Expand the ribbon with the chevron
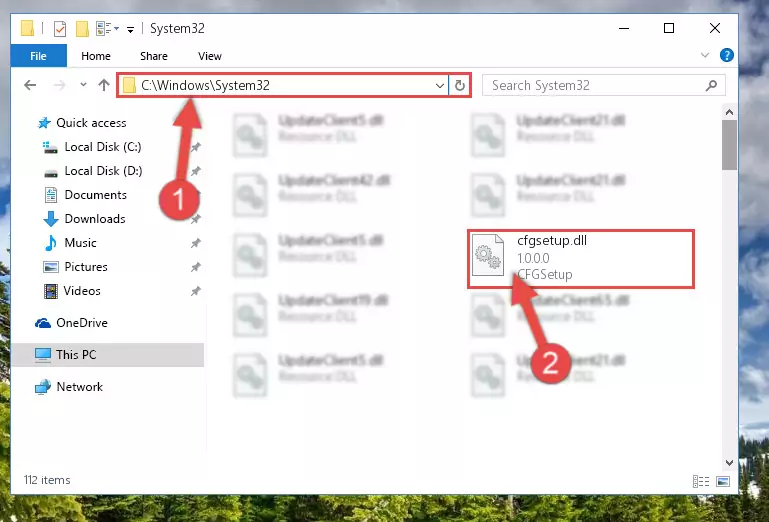This screenshot has height=522, width=769. [x=705, y=55]
